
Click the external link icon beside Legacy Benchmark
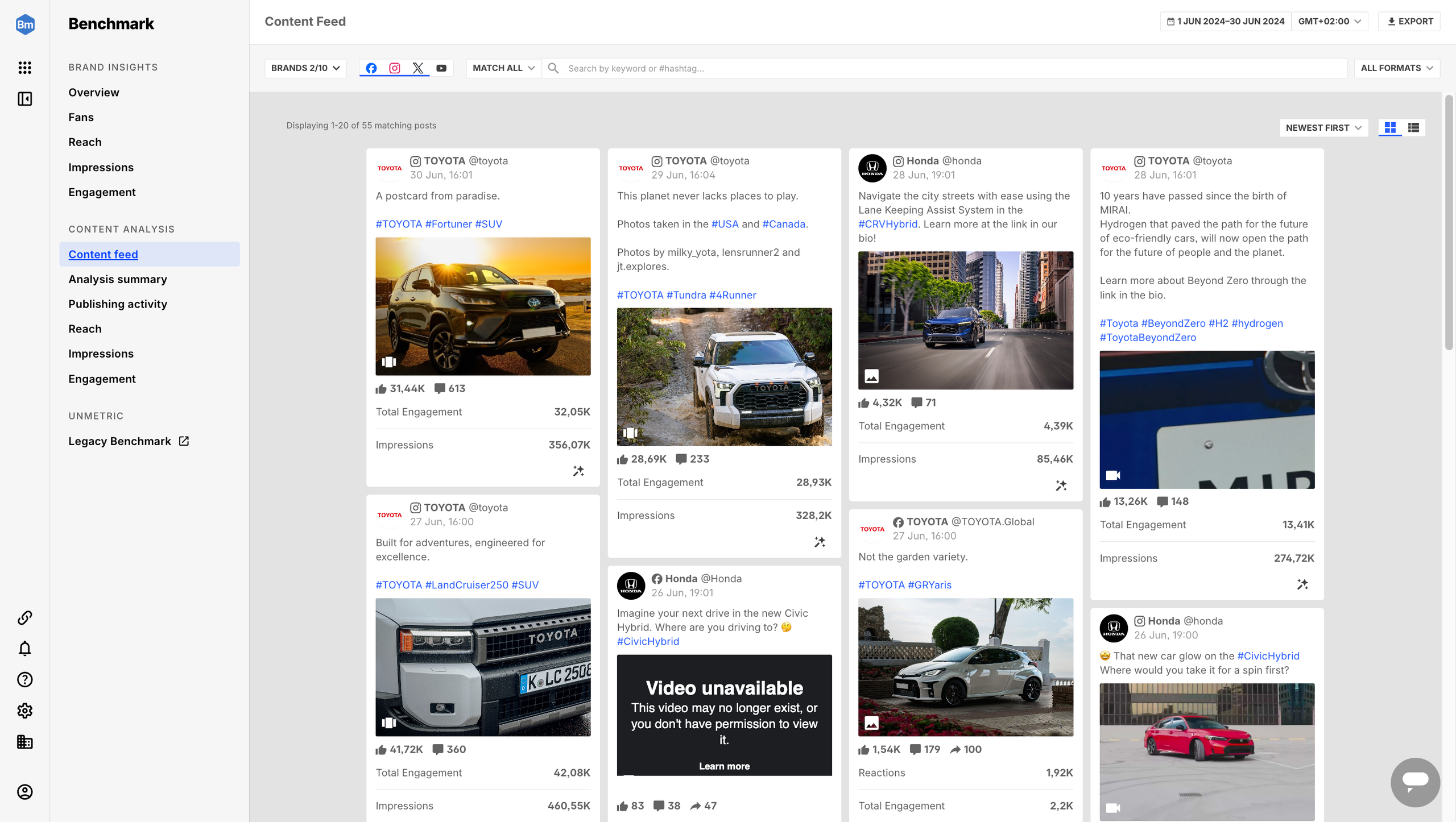[x=184, y=441]
